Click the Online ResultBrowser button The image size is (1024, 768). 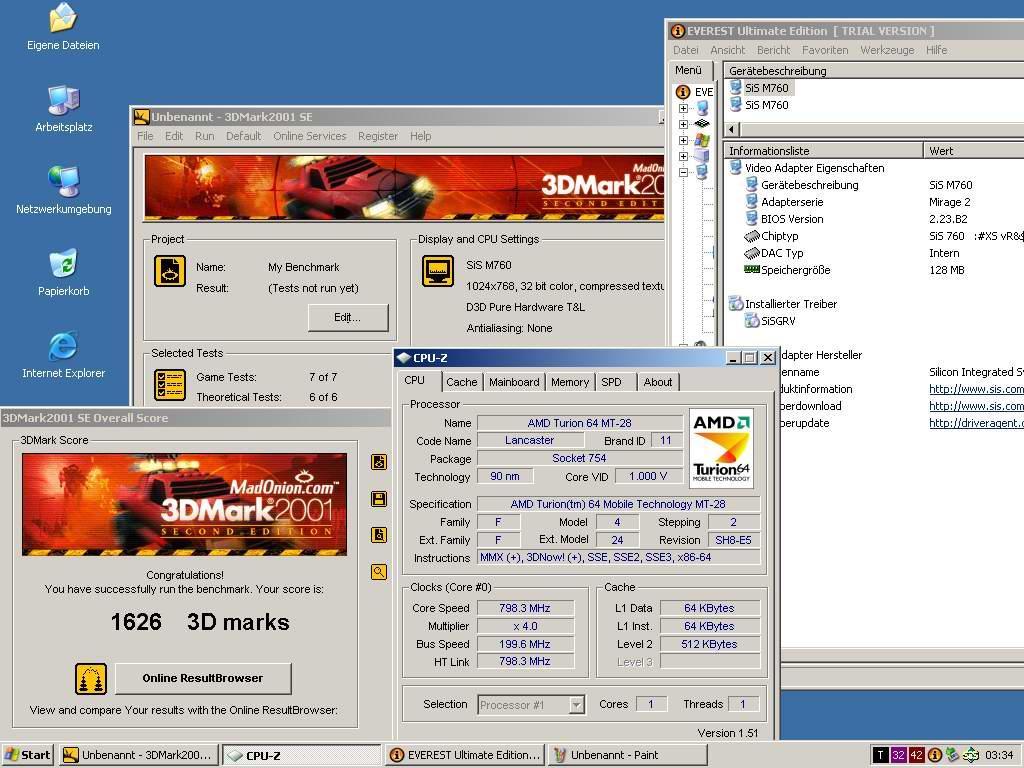click(203, 679)
